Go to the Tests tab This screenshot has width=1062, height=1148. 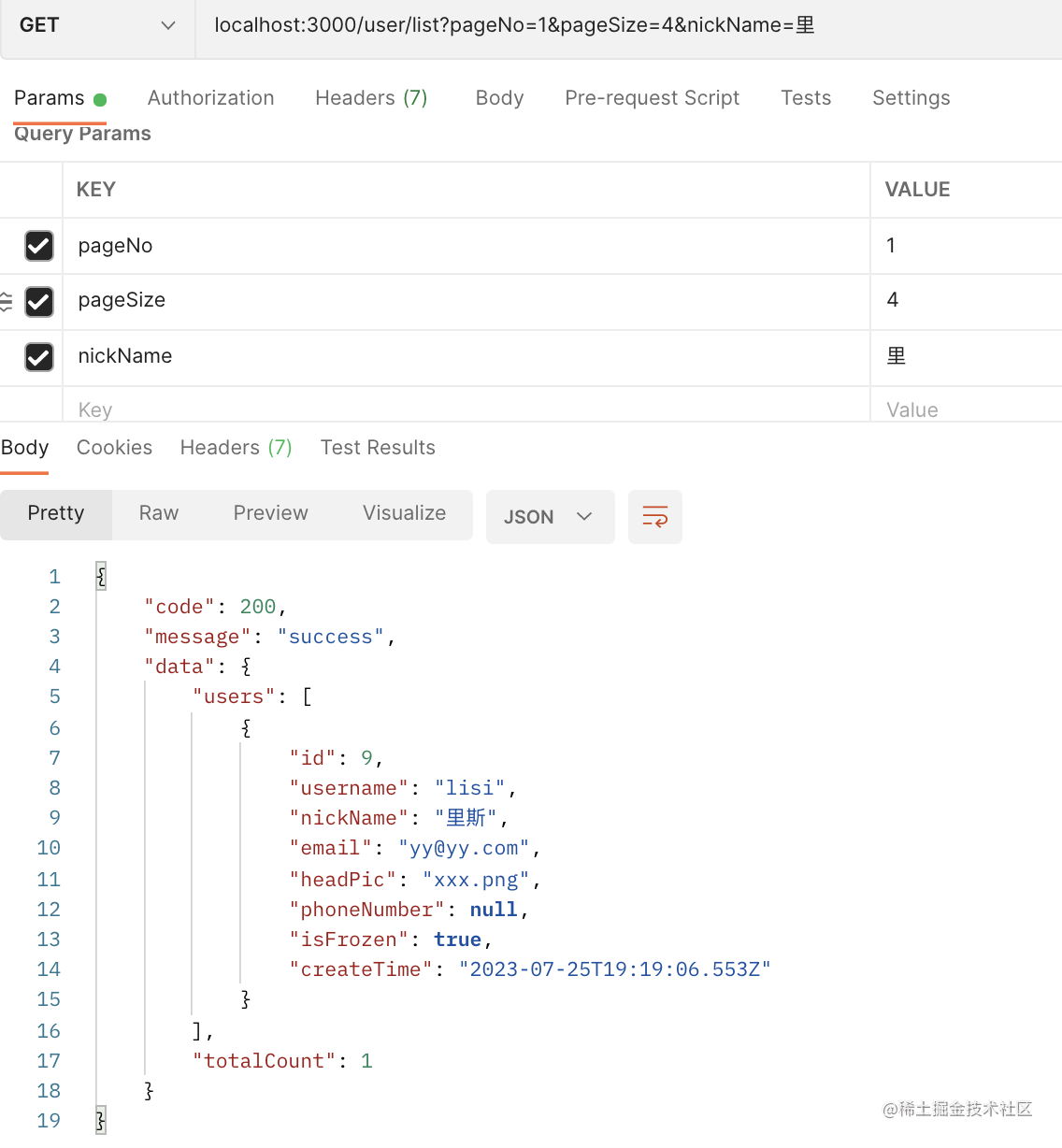point(806,98)
